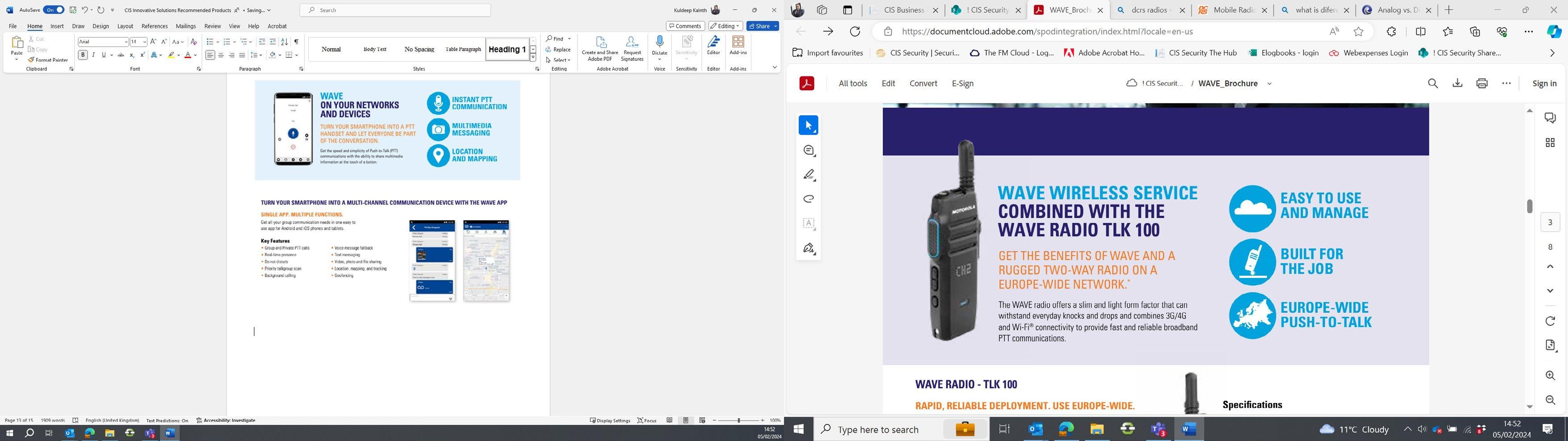The width and height of the screenshot is (1568, 441).
Task: Toggle Align Left in Word
Action: click(210, 55)
